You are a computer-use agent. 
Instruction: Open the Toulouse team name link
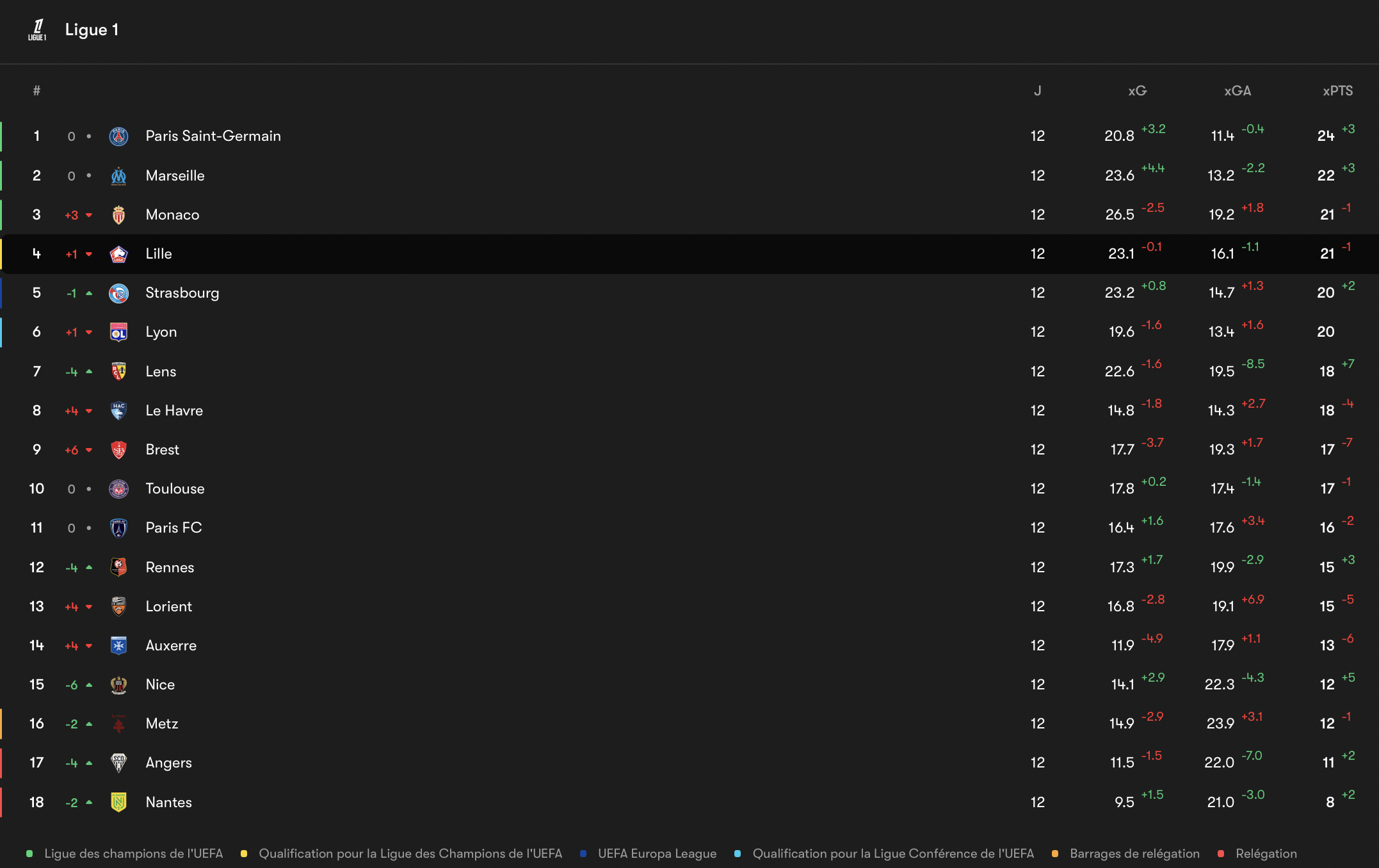point(175,489)
